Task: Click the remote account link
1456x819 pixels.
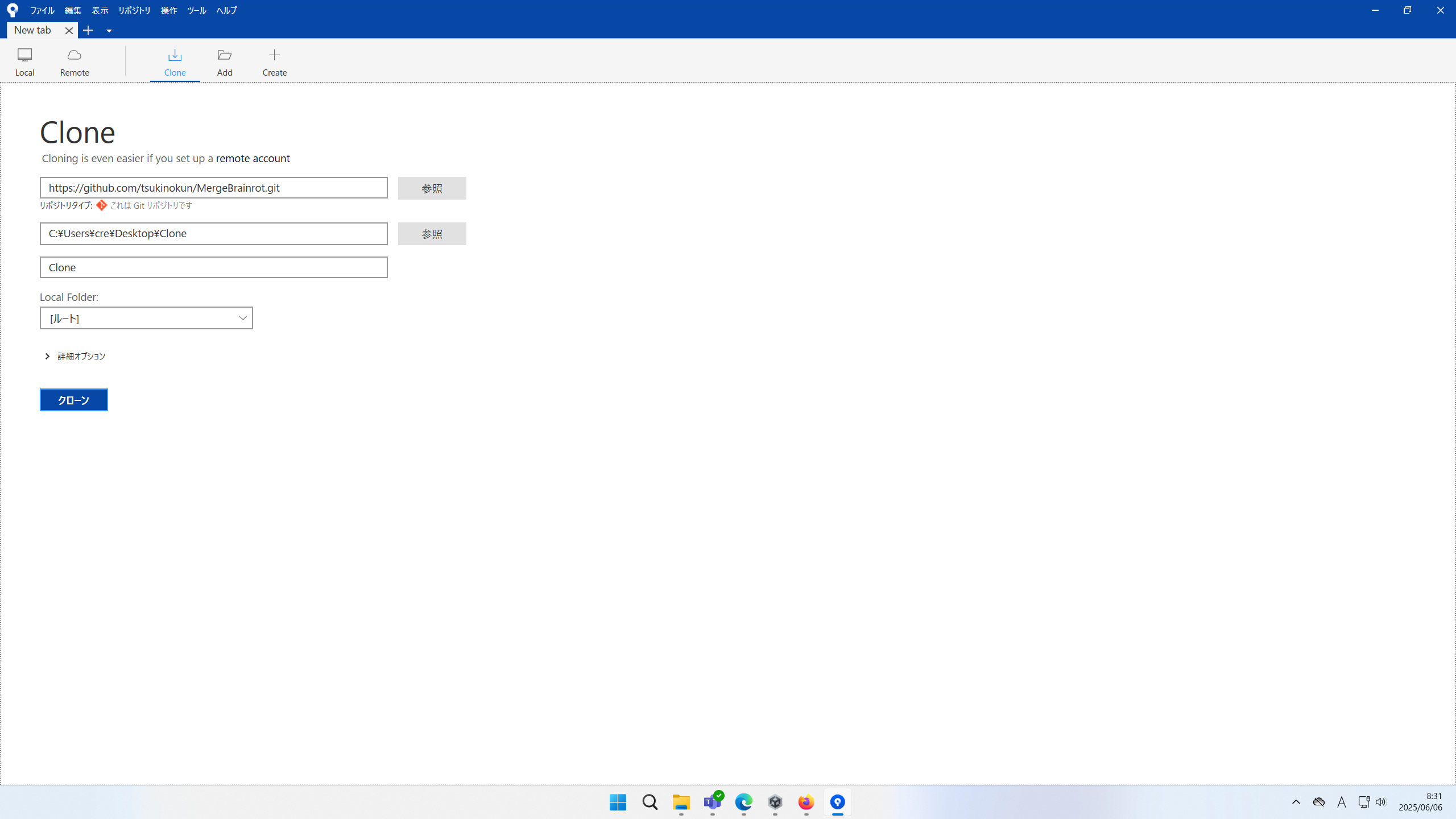Action: (253, 158)
